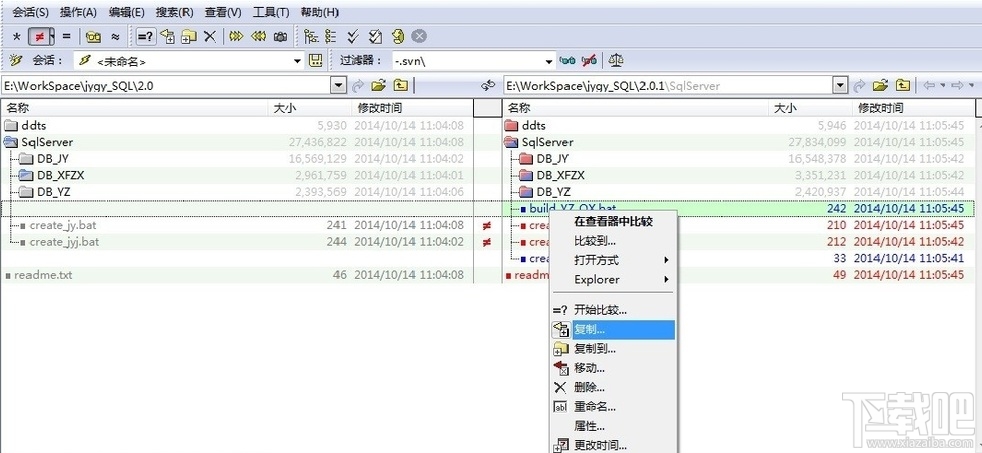
Task: Select 开始比较... context menu entry
Action: point(612,310)
